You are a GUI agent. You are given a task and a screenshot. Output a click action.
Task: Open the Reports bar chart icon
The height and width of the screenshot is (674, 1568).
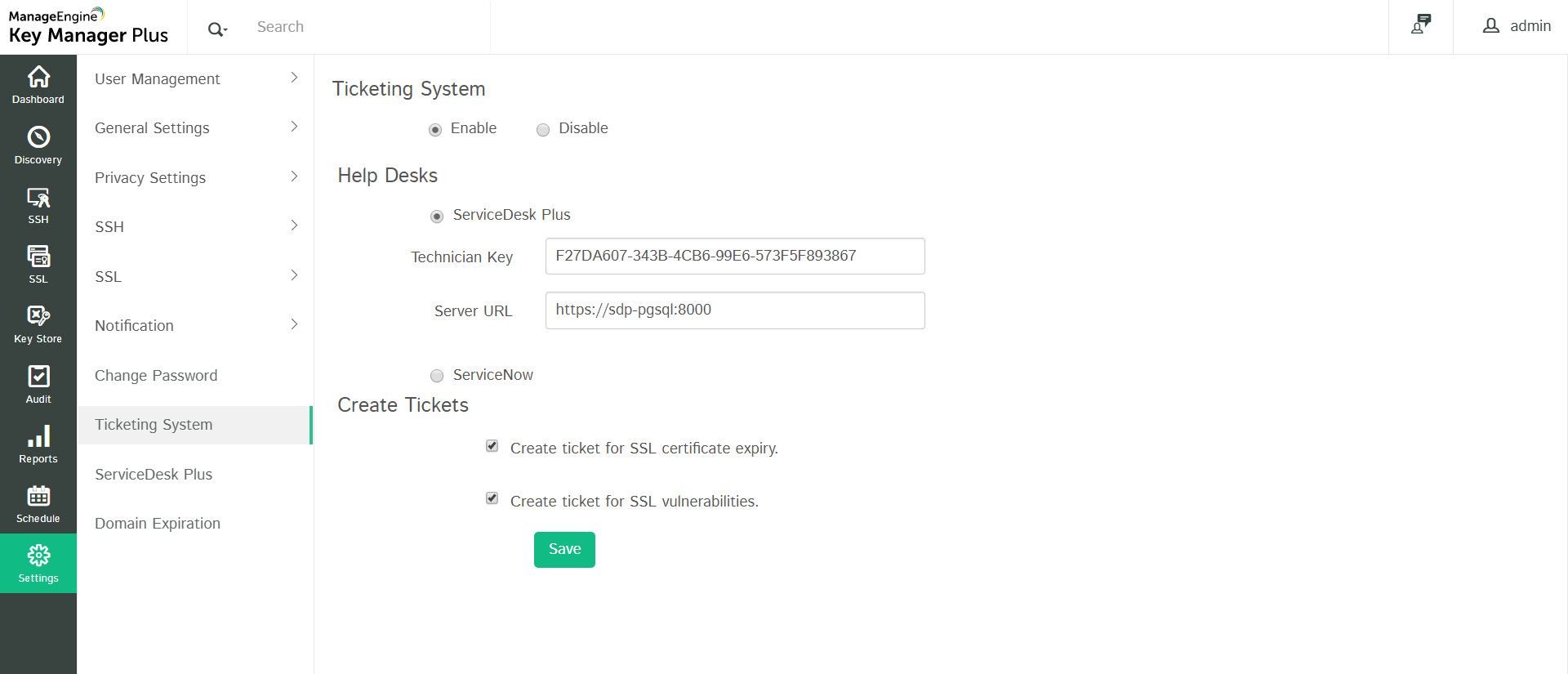click(38, 436)
